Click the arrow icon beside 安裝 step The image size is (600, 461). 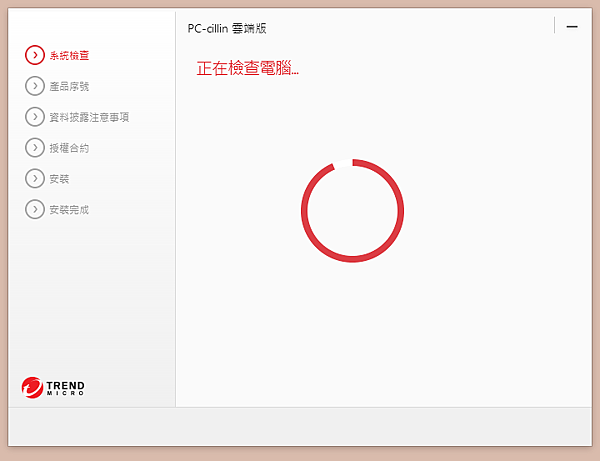pyautogui.click(x=35, y=179)
